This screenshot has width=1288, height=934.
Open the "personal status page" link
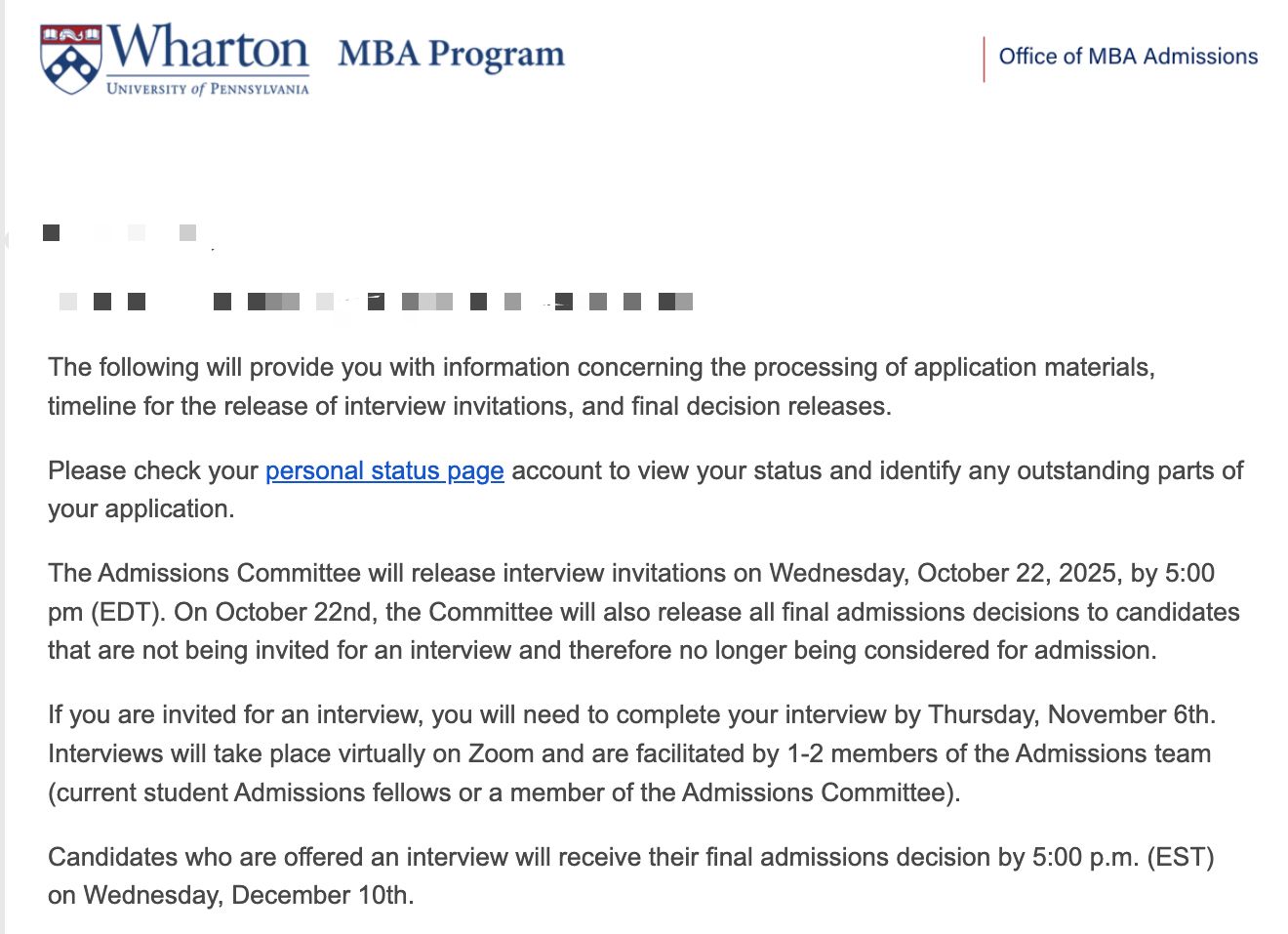(384, 471)
